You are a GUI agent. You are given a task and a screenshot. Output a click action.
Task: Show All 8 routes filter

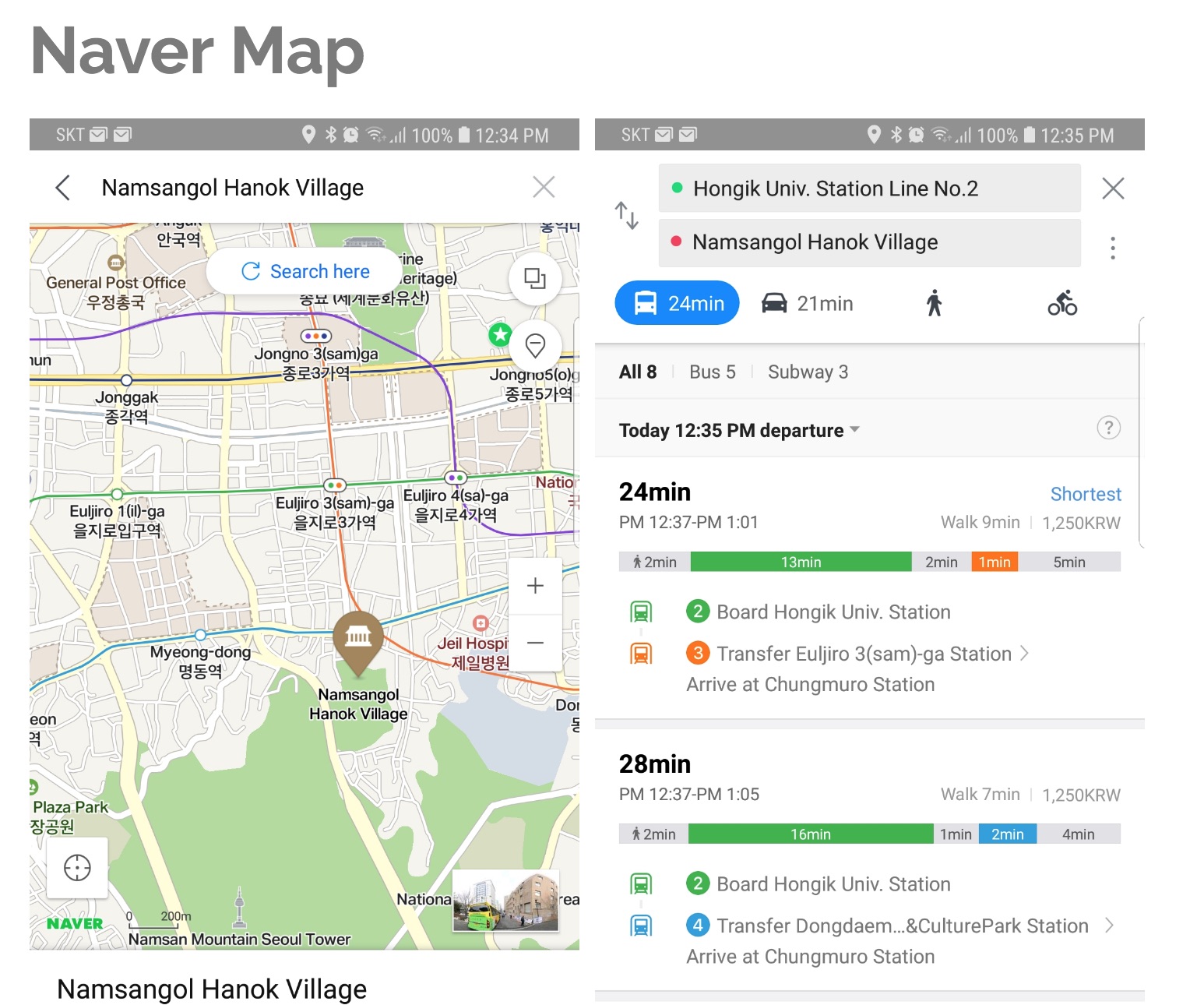(x=638, y=372)
